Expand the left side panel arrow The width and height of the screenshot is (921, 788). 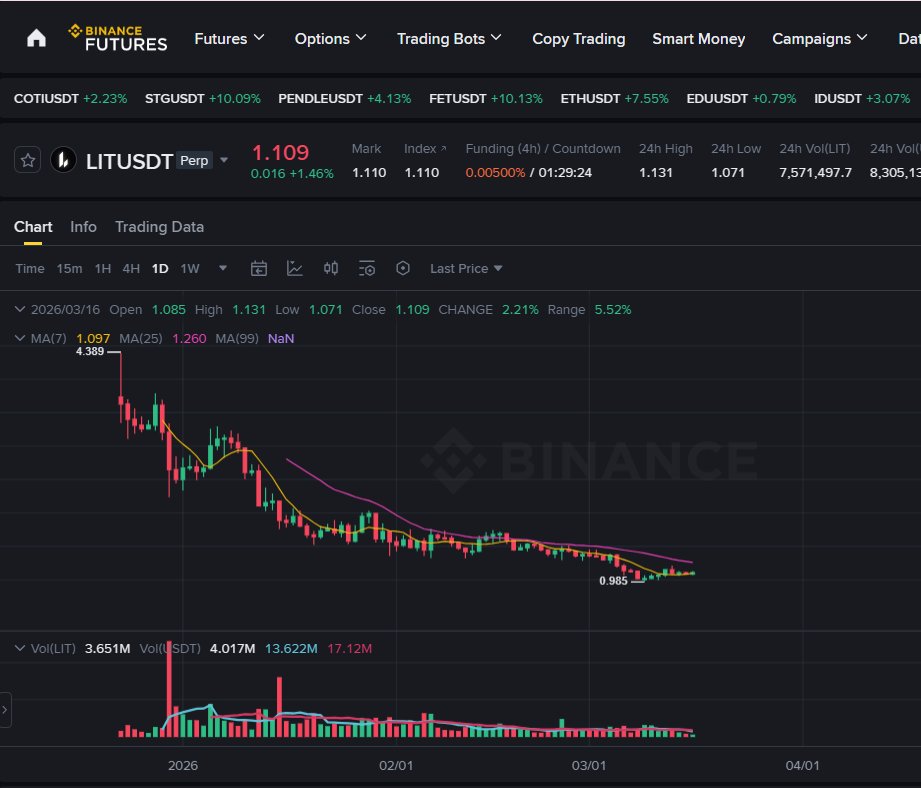(5, 710)
